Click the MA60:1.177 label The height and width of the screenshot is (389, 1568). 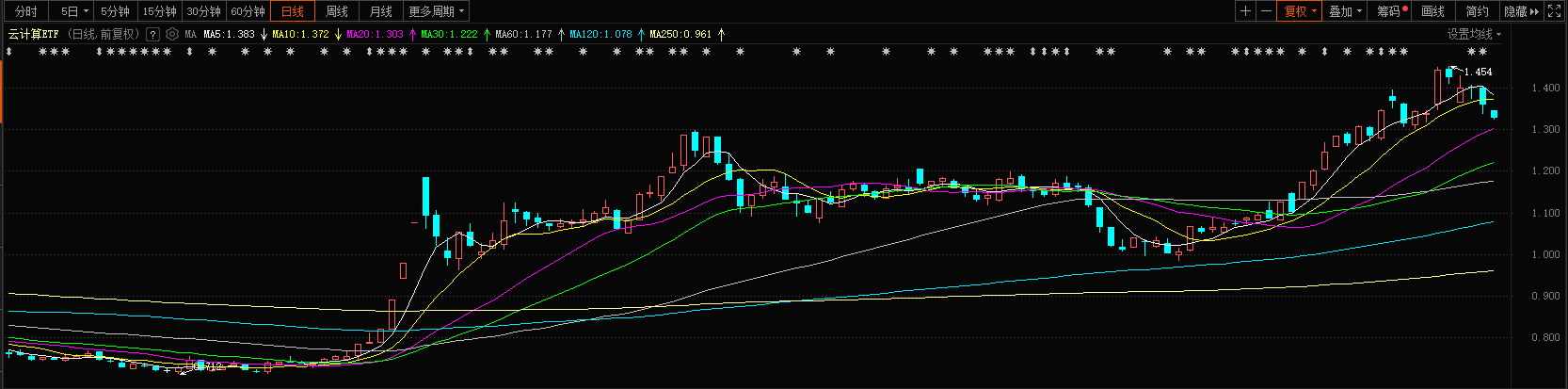click(x=524, y=34)
